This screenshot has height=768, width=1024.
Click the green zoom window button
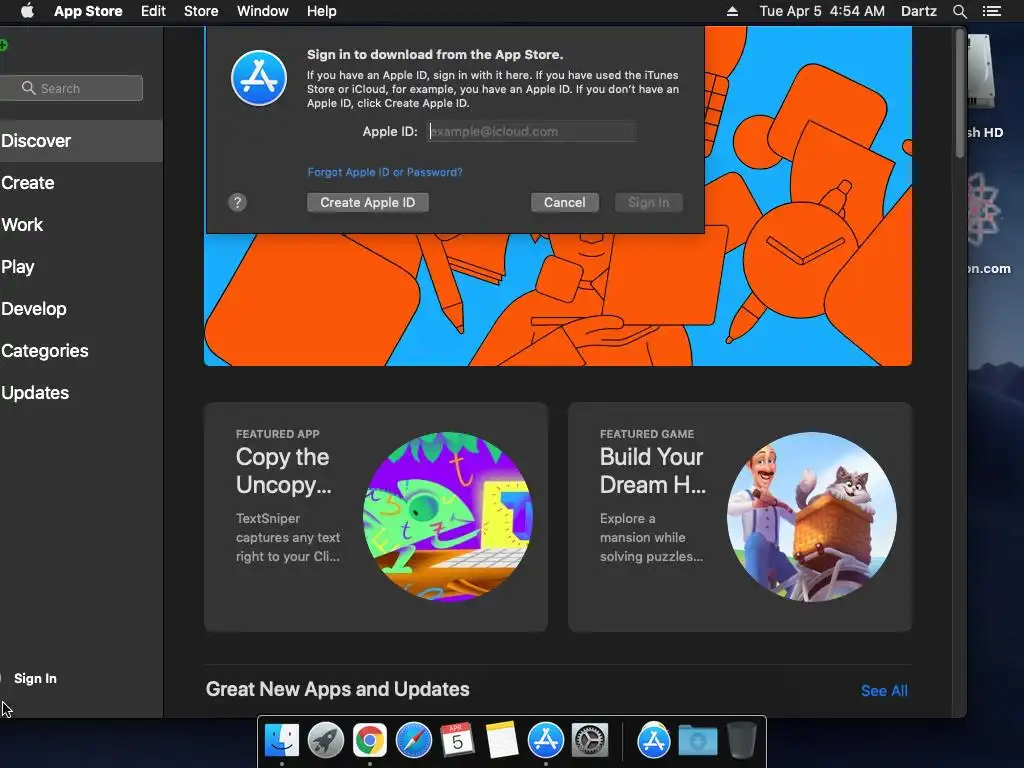(3, 45)
